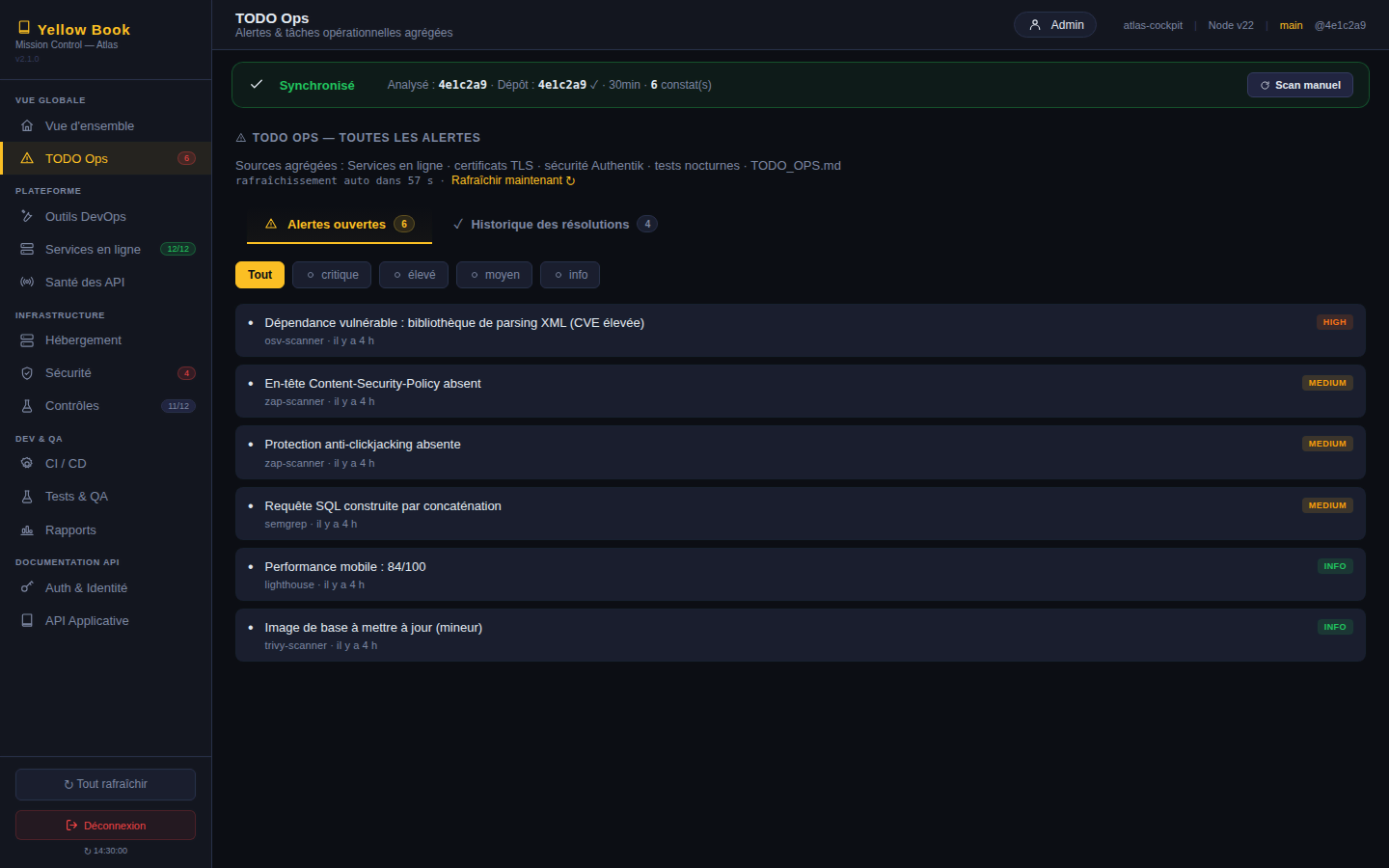Select the Protection anti-clickjacking absente alert
This screenshot has height=868, width=1389.
[x=801, y=452]
